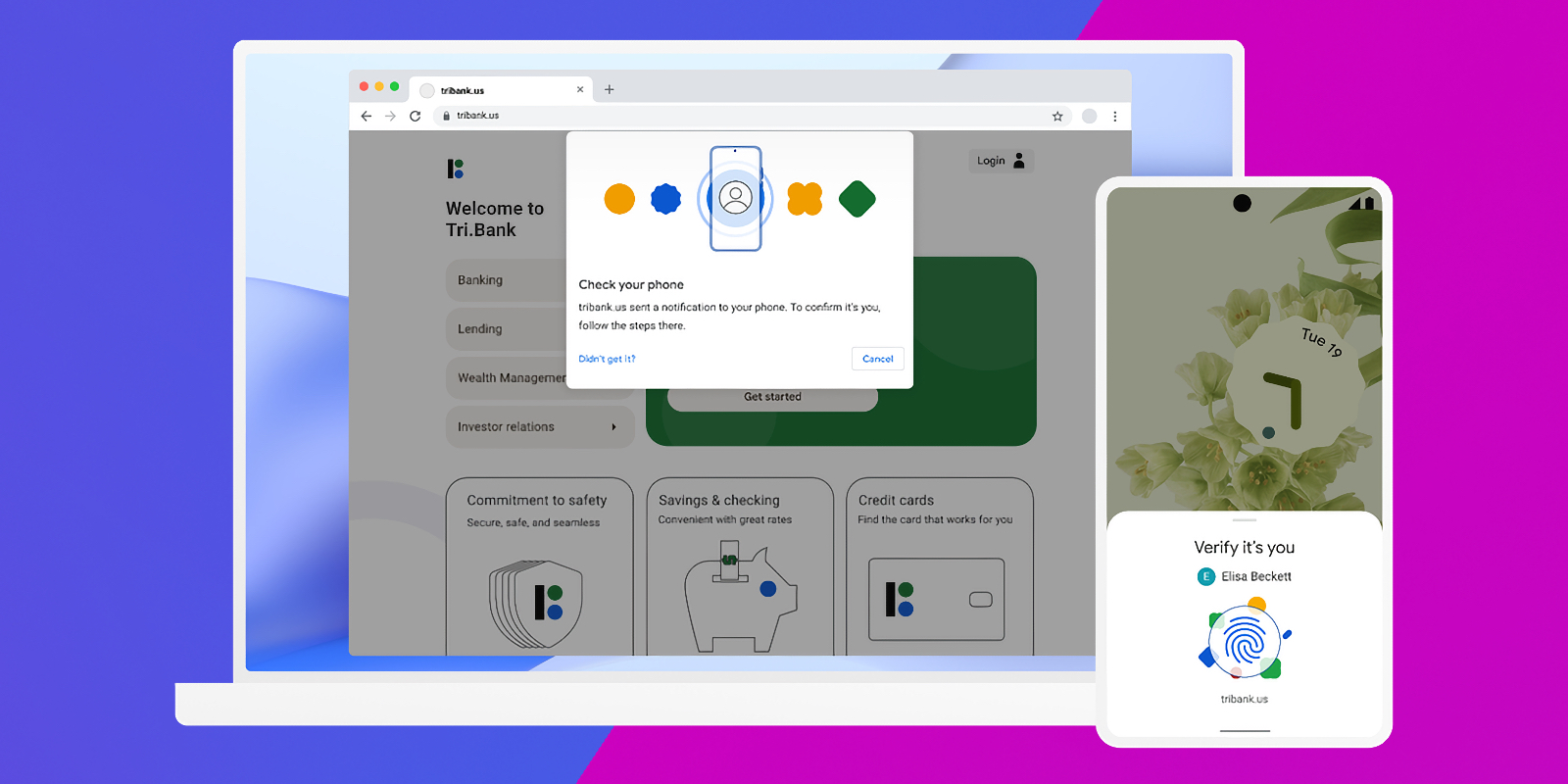The image size is (1568, 784).
Task: Click the green diamond shape in dialog
Action: (857, 199)
